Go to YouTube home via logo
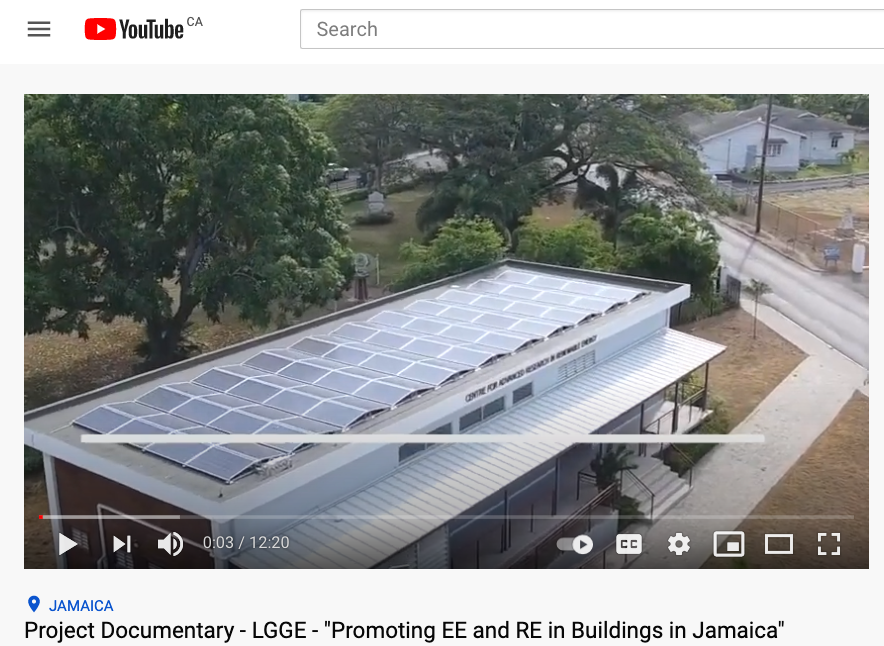 coord(134,29)
